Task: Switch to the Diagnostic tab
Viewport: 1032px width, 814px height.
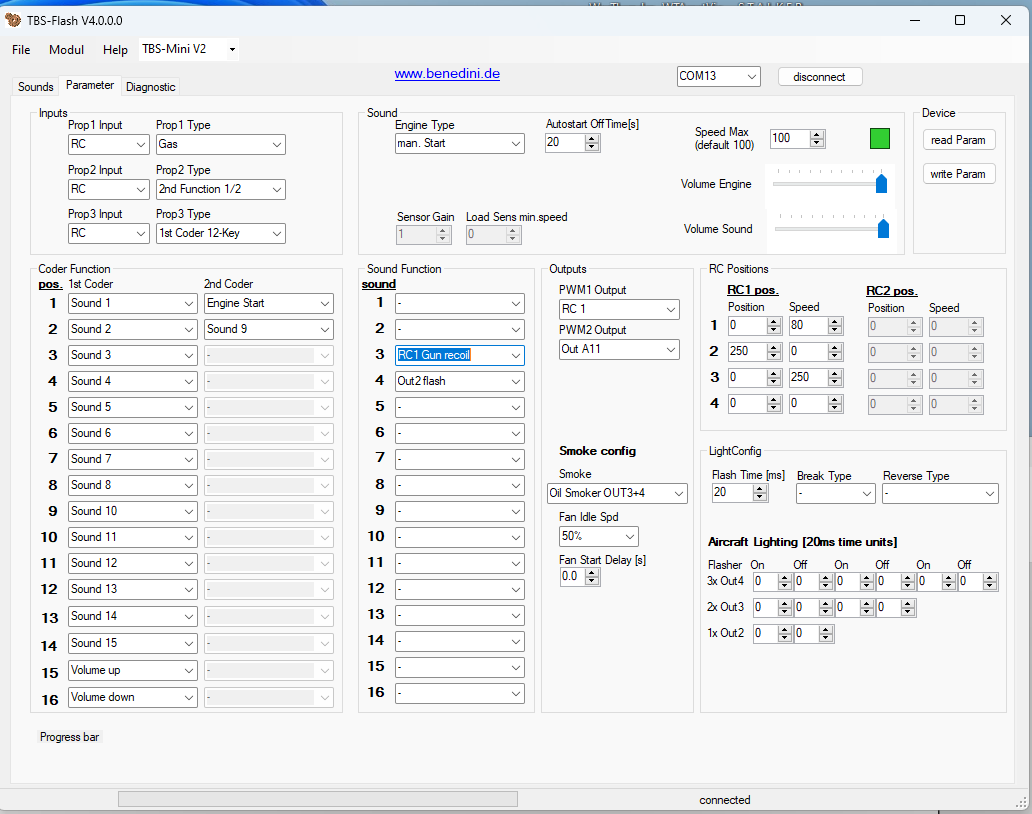Action: pos(151,87)
